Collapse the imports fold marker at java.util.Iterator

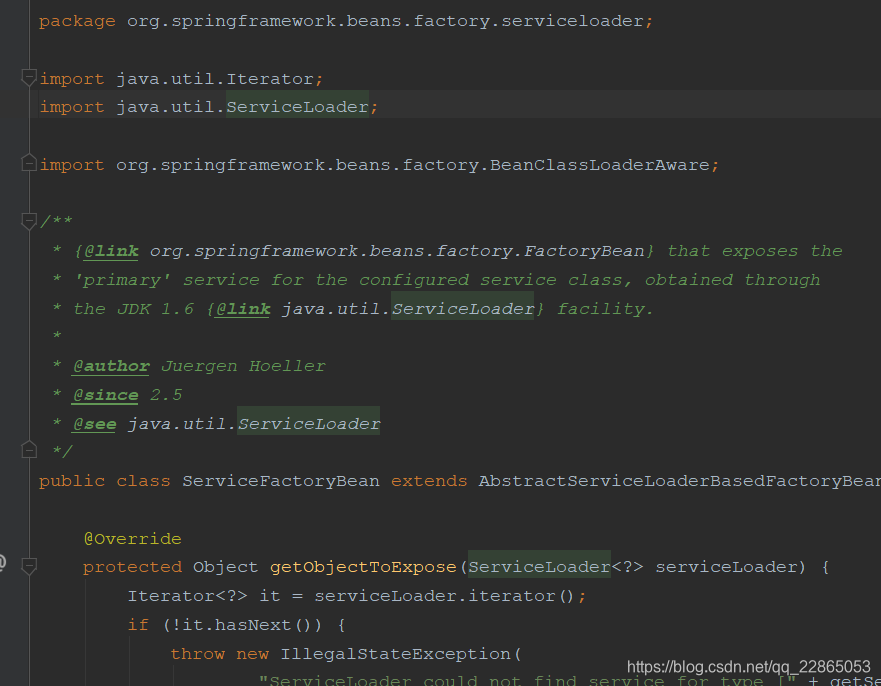tap(29, 78)
